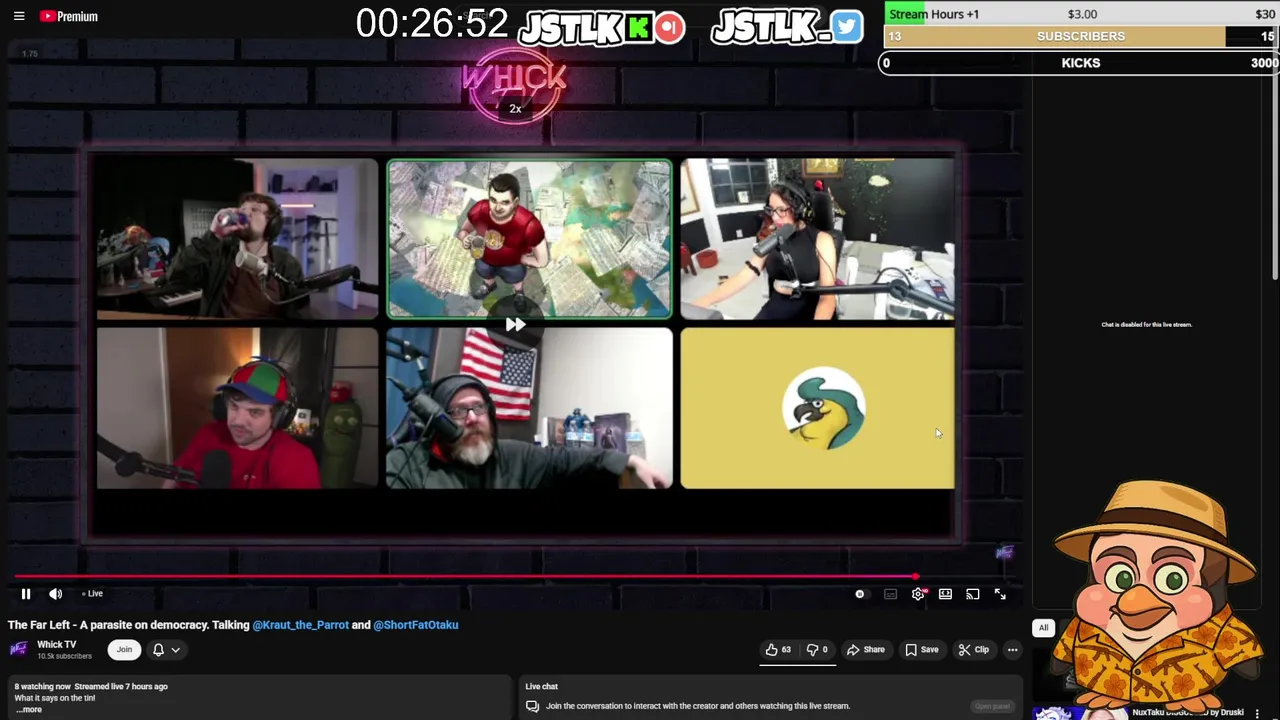Click the hooded man with flag tile
1280x720 pixels.
529,409
